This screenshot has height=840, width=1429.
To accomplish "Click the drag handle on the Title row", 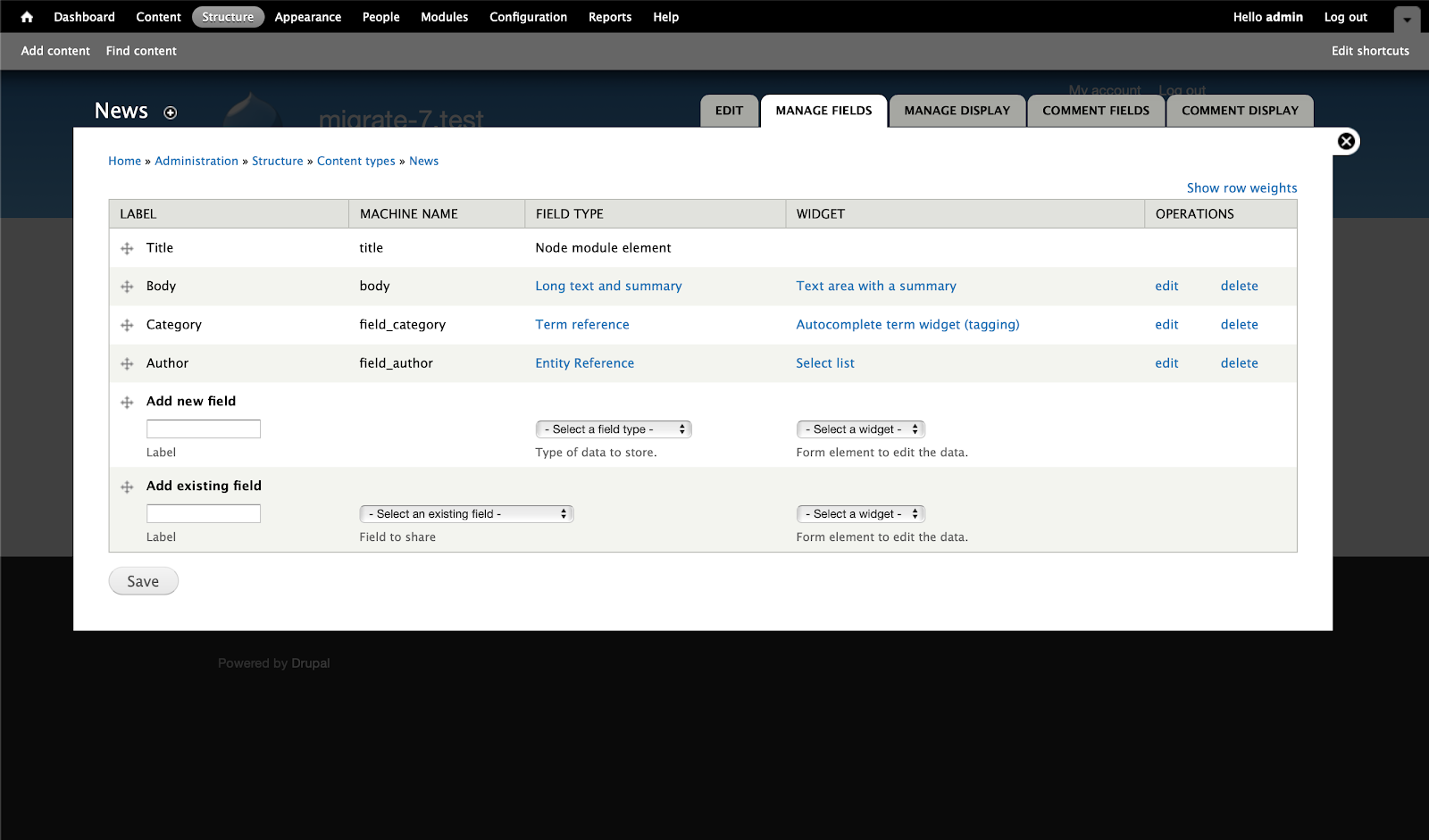I will [x=127, y=247].
